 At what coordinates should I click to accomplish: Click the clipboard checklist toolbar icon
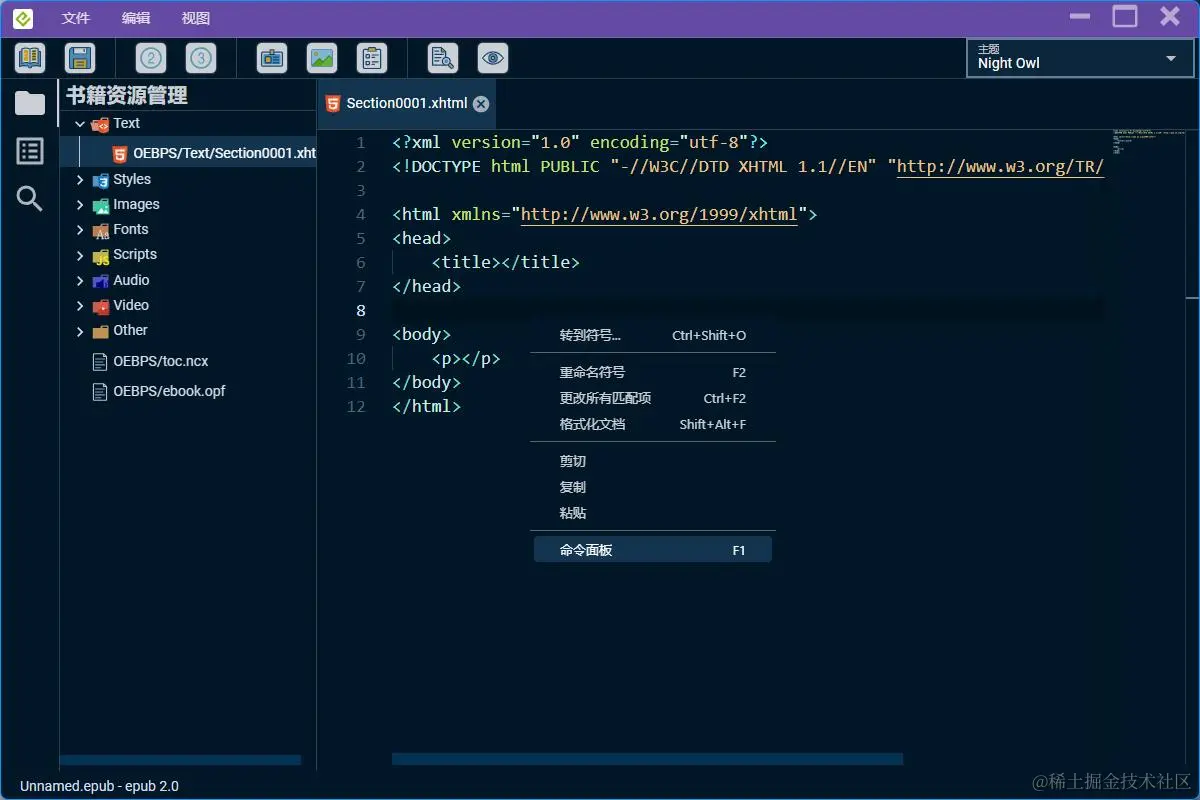tap(372, 58)
